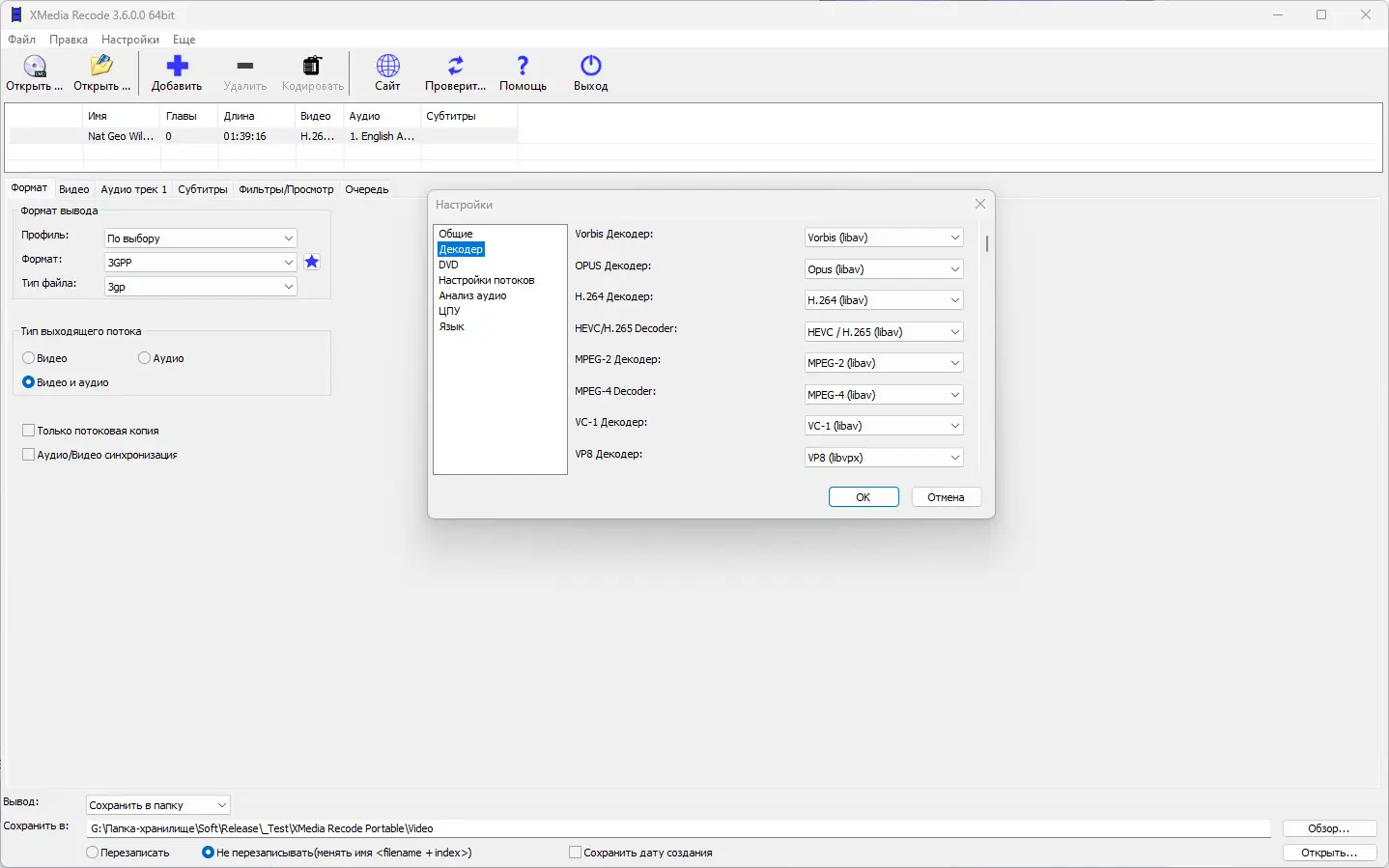The image size is (1389, 868).
Task: Select the Nat Geo Wil... file row
Action: 263,136
